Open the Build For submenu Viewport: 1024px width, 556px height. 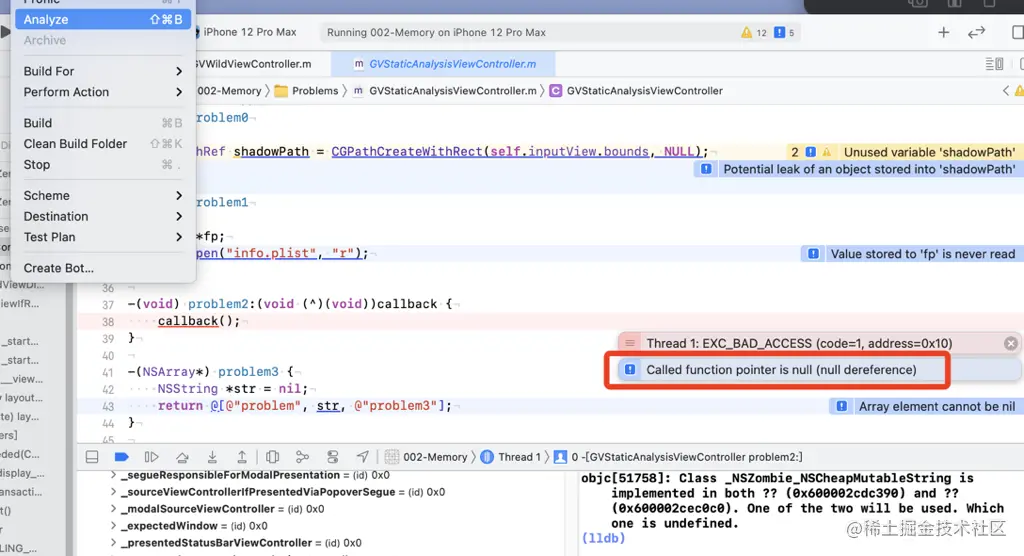coord(103,71)
